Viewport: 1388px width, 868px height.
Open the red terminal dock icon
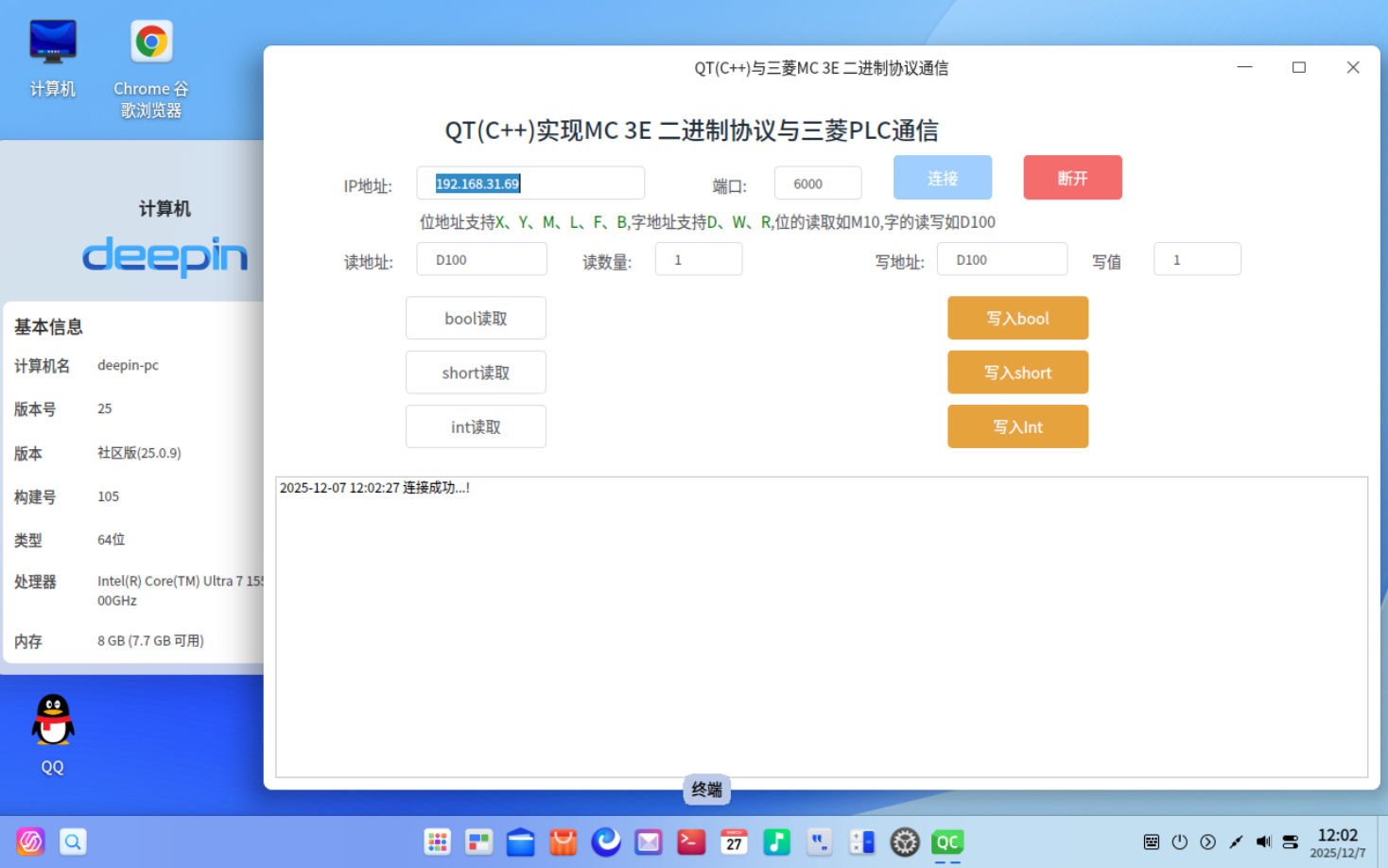(x=691, y=842)
